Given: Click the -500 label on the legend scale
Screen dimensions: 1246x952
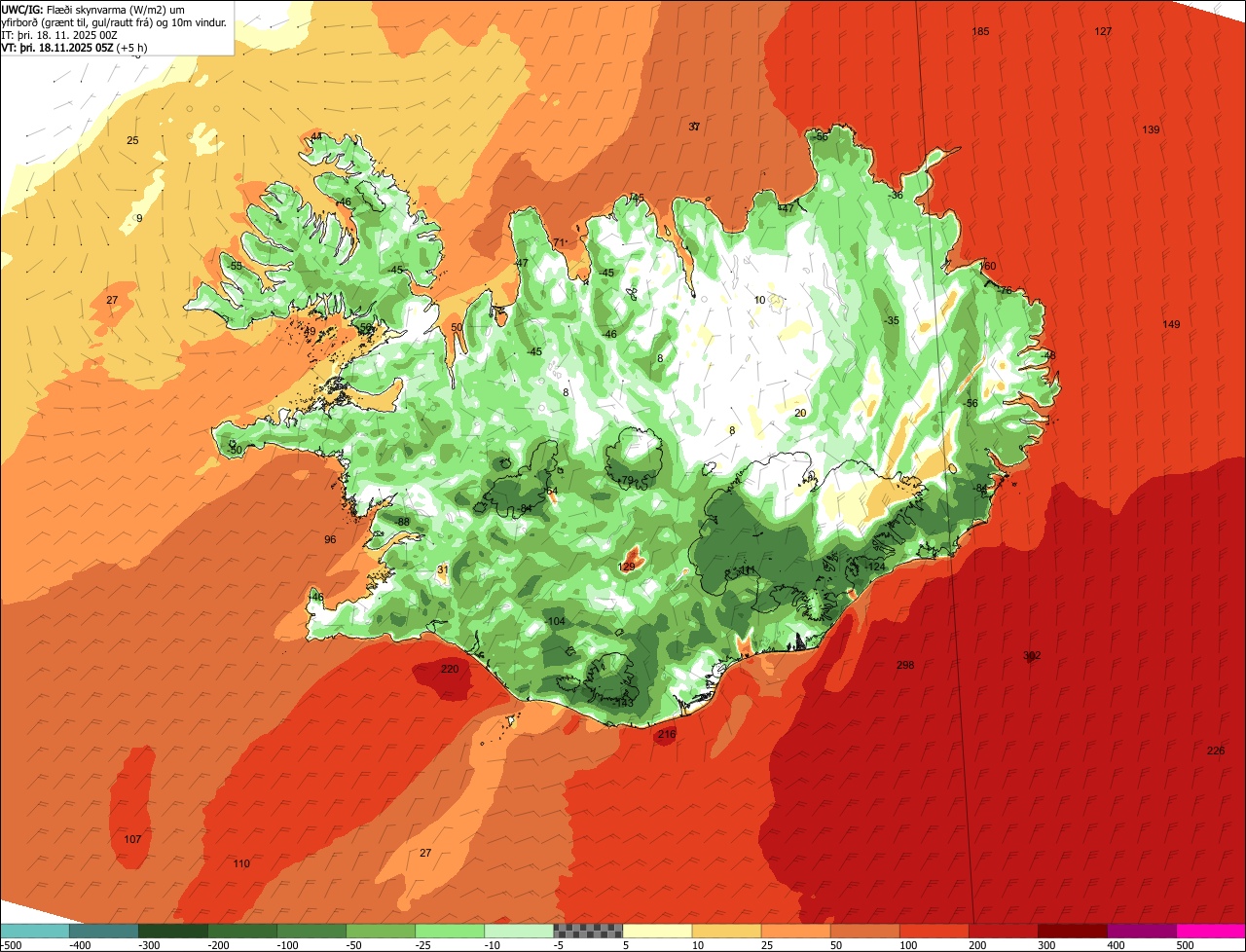Looking at the screenshot, I should tap(11, 945).
